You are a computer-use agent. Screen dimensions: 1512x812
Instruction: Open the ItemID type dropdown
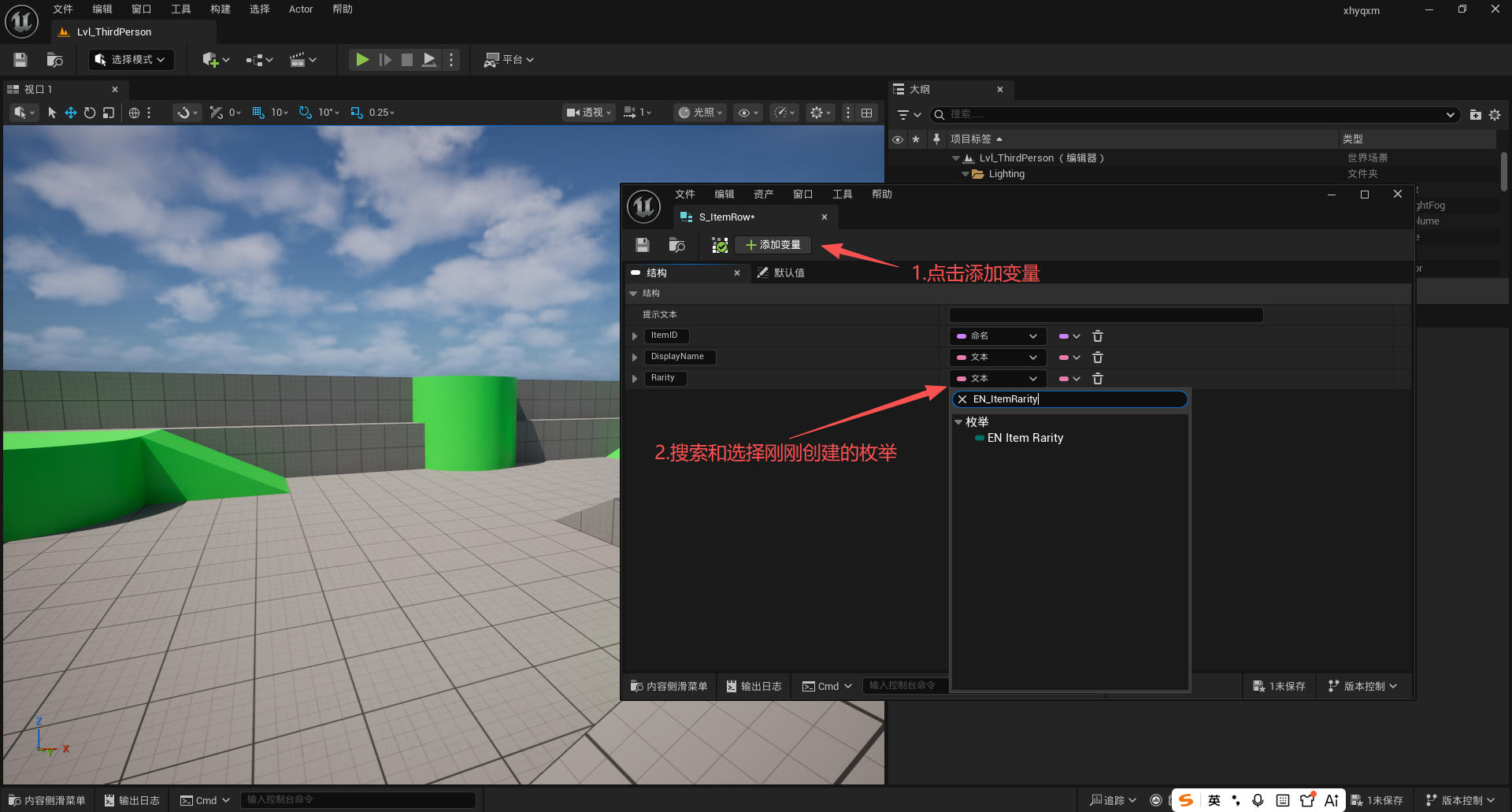click(x=998, y=336)
